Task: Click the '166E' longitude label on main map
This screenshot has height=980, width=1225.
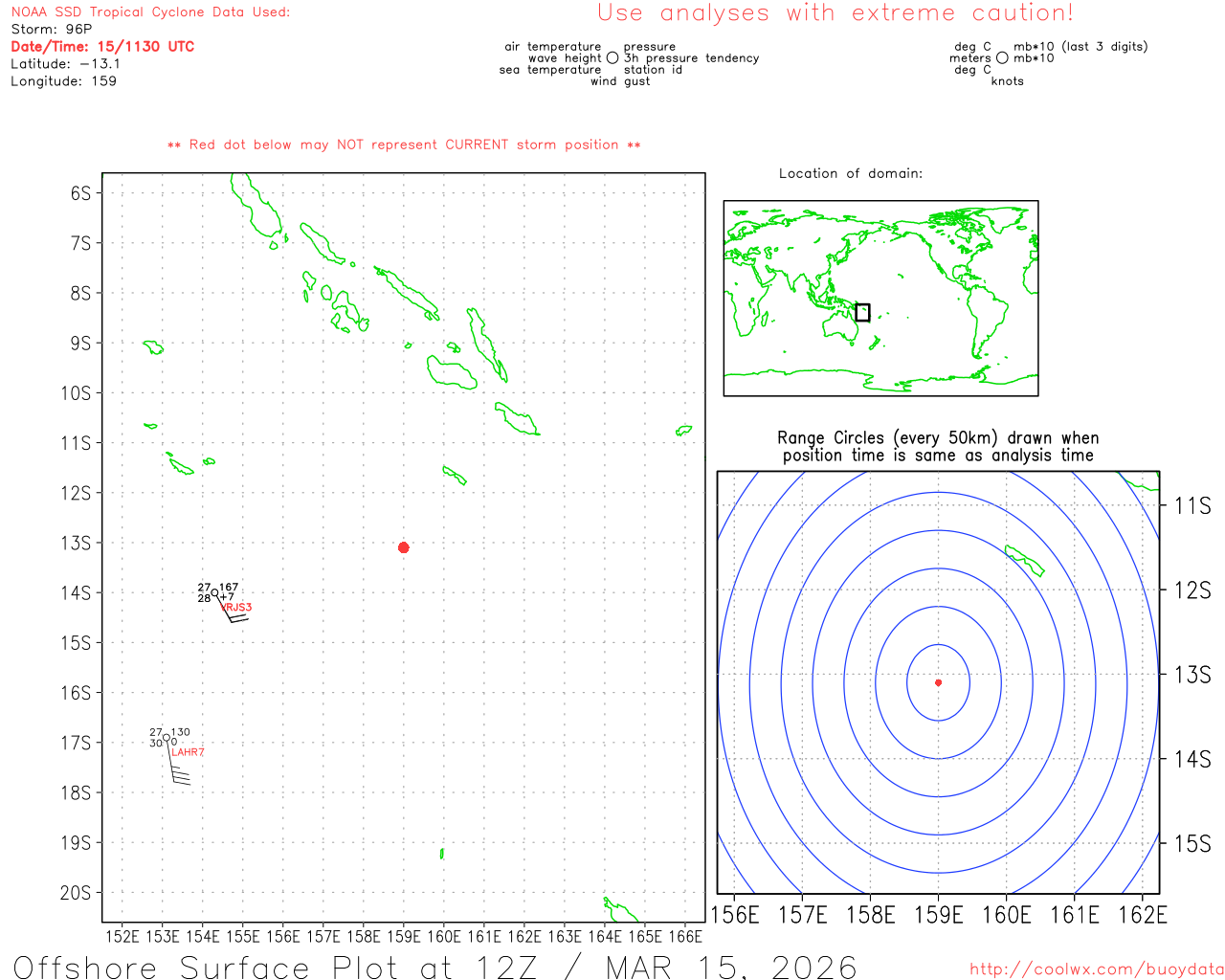Action: point(685,936)
